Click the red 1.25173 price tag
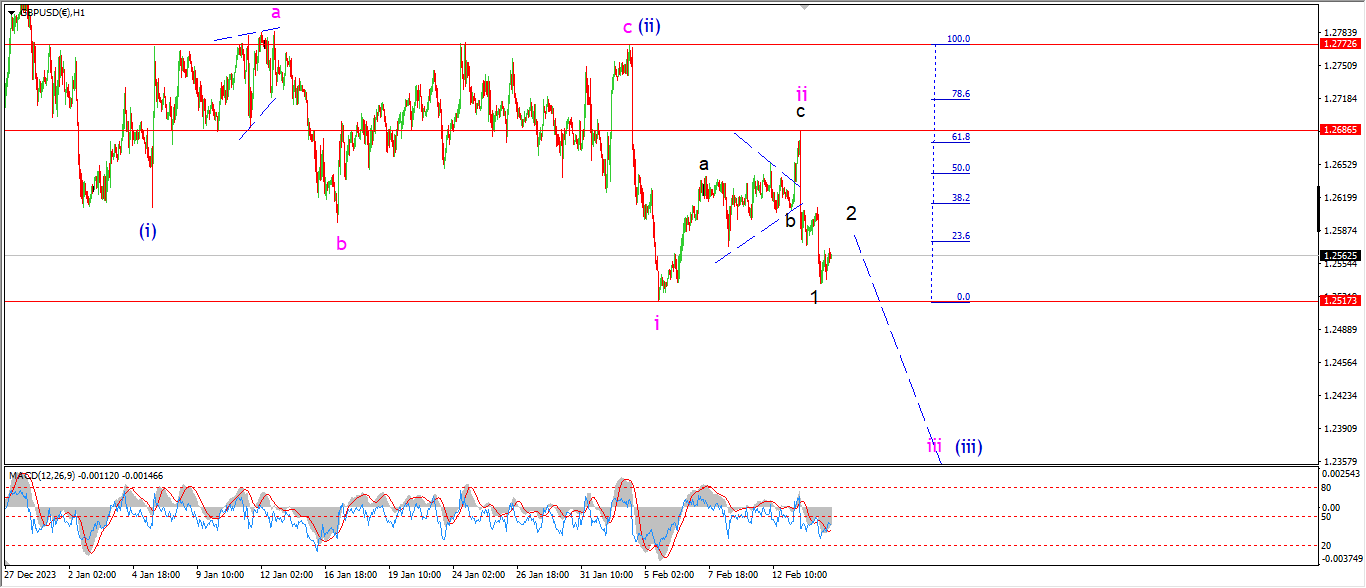The width and height of the screenshot is (1366, 588). (x=1339, y=301)
